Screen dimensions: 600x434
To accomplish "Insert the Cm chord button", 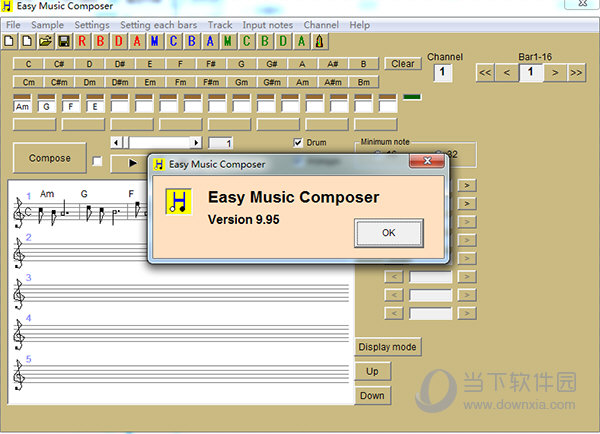I will tap(28, 82).
